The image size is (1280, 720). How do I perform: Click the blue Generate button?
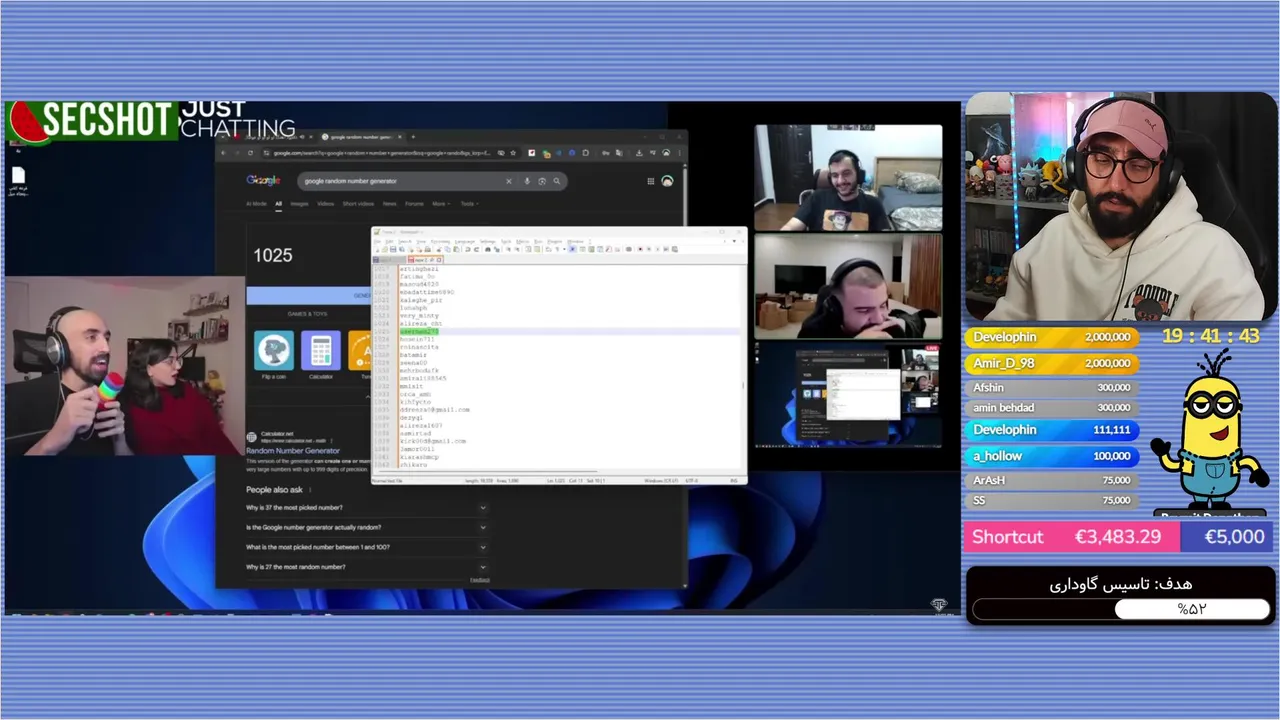310,295
